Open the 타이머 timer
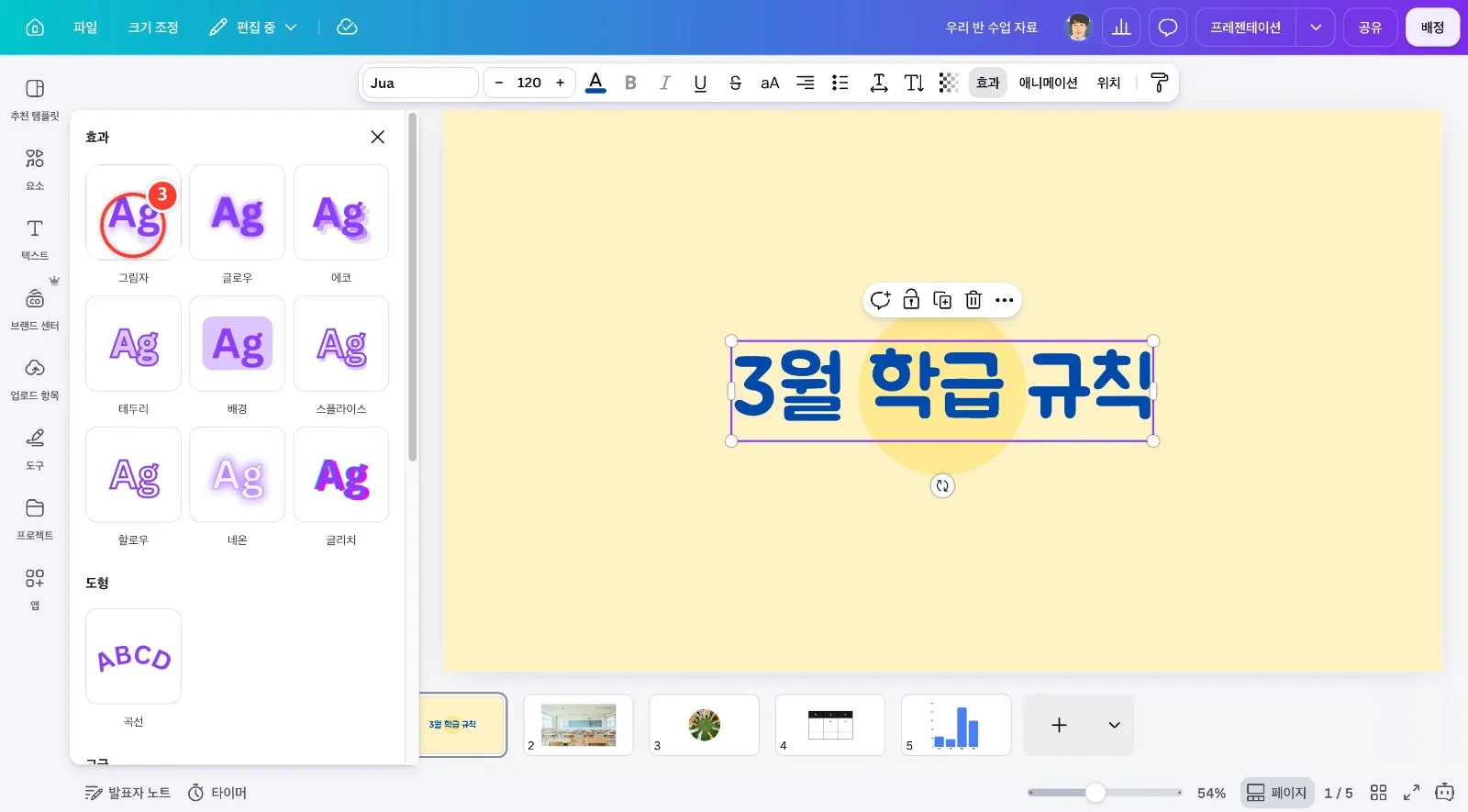 coord(217,793)
